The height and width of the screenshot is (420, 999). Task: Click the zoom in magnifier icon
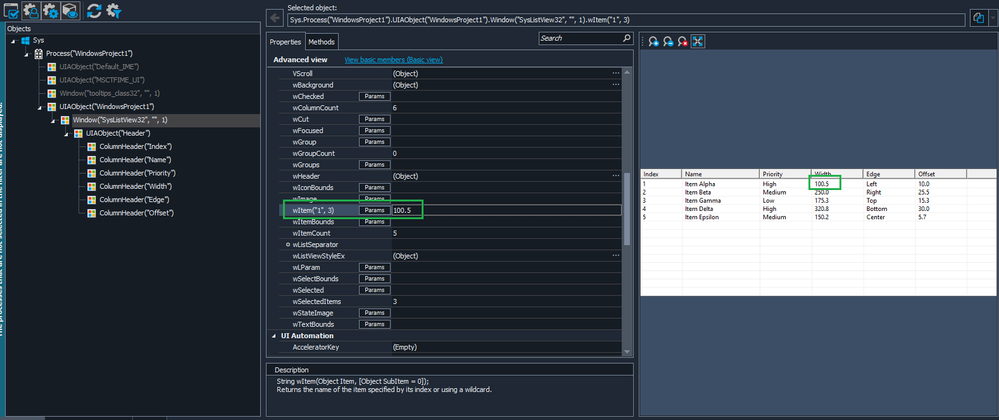[653, 41]
